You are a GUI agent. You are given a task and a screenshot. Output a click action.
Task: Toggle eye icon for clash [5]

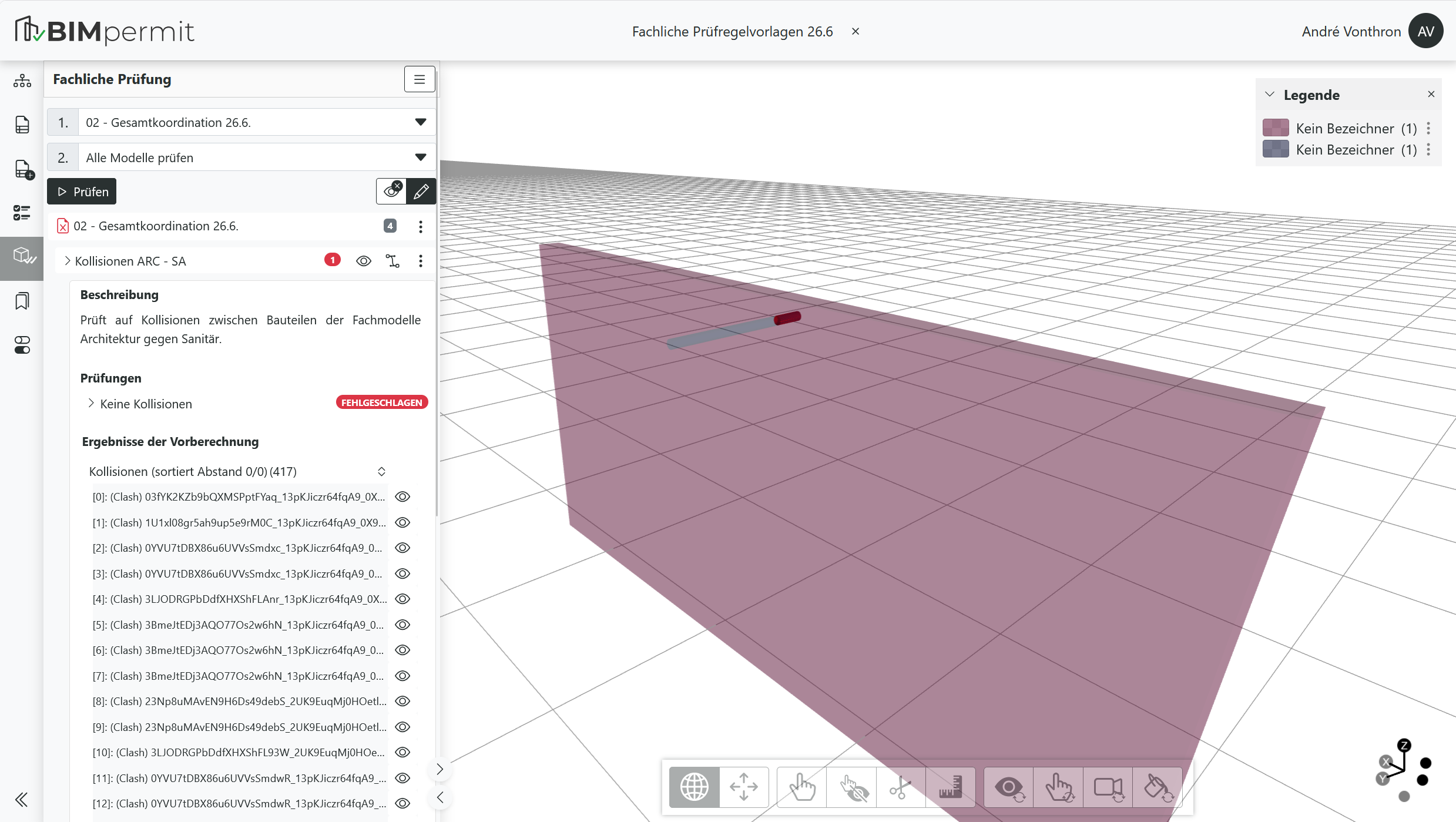click(x=402, y=625)
